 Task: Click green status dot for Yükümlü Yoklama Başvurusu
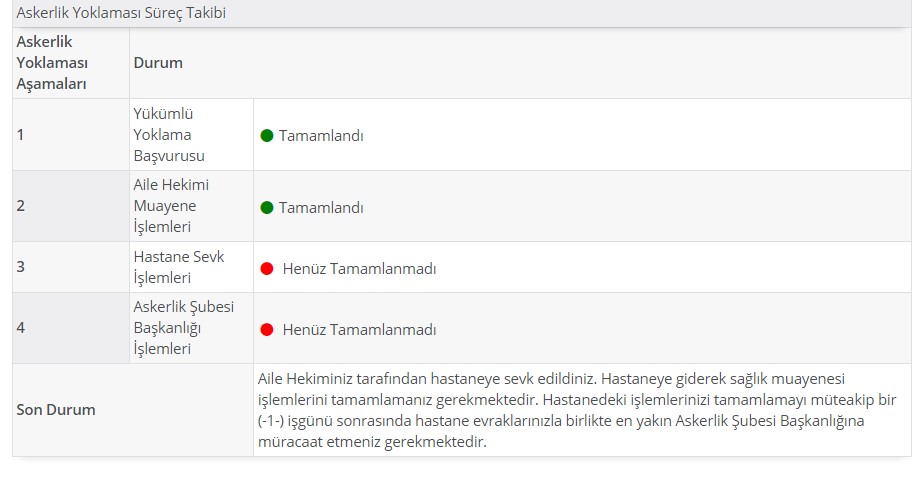pyautogui.click(x=267, y=136)
